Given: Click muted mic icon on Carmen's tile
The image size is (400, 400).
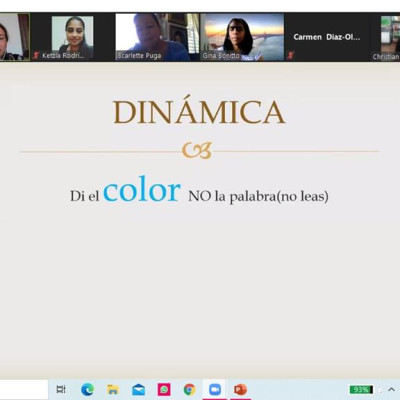Looking at the screenshot, I should (291, 55).
